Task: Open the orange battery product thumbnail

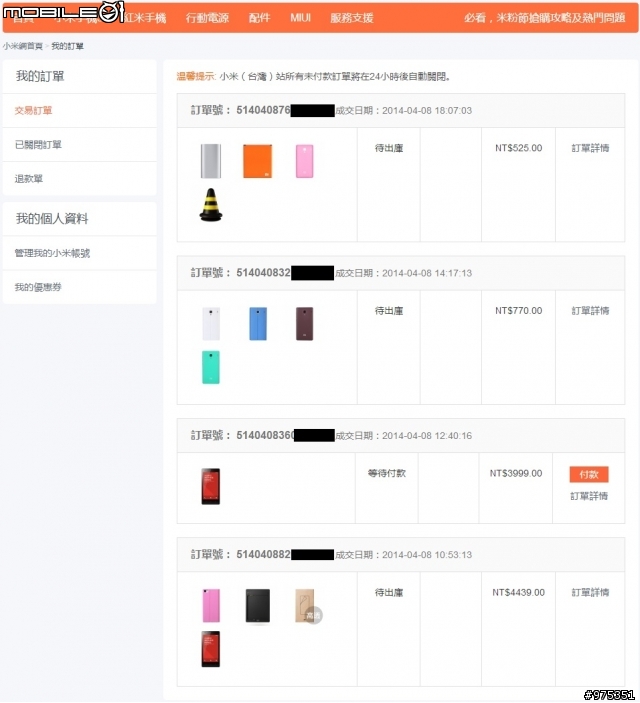Action: [257, 161]
